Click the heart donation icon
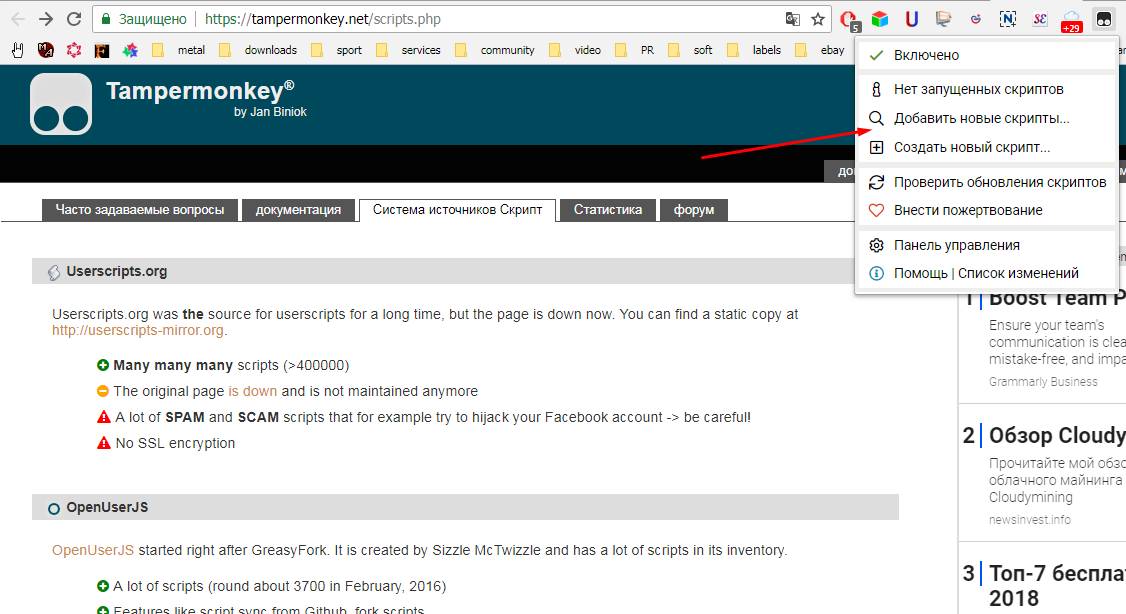This screenshot has height=614, width=1126. [876, 210]
